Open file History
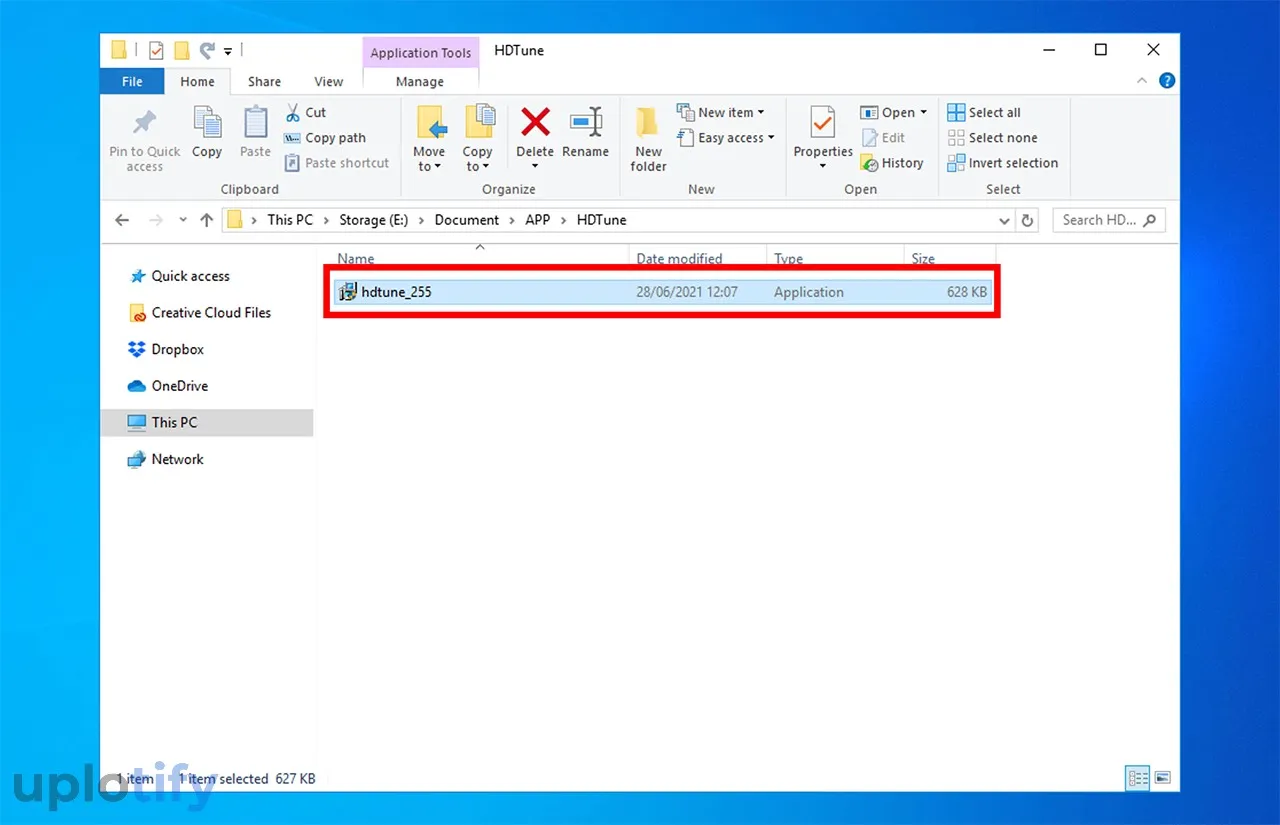 tap(892, 163)
